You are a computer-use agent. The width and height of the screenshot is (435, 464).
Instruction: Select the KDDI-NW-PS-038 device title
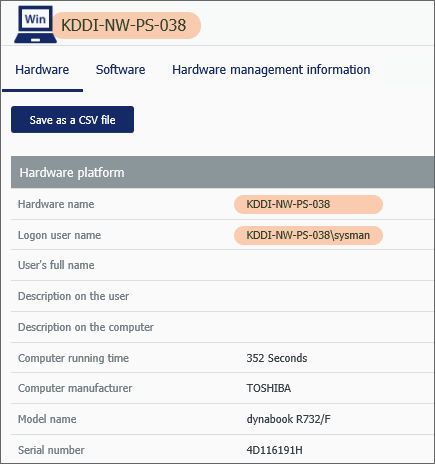pyautogui.click(x=124, y=25)
